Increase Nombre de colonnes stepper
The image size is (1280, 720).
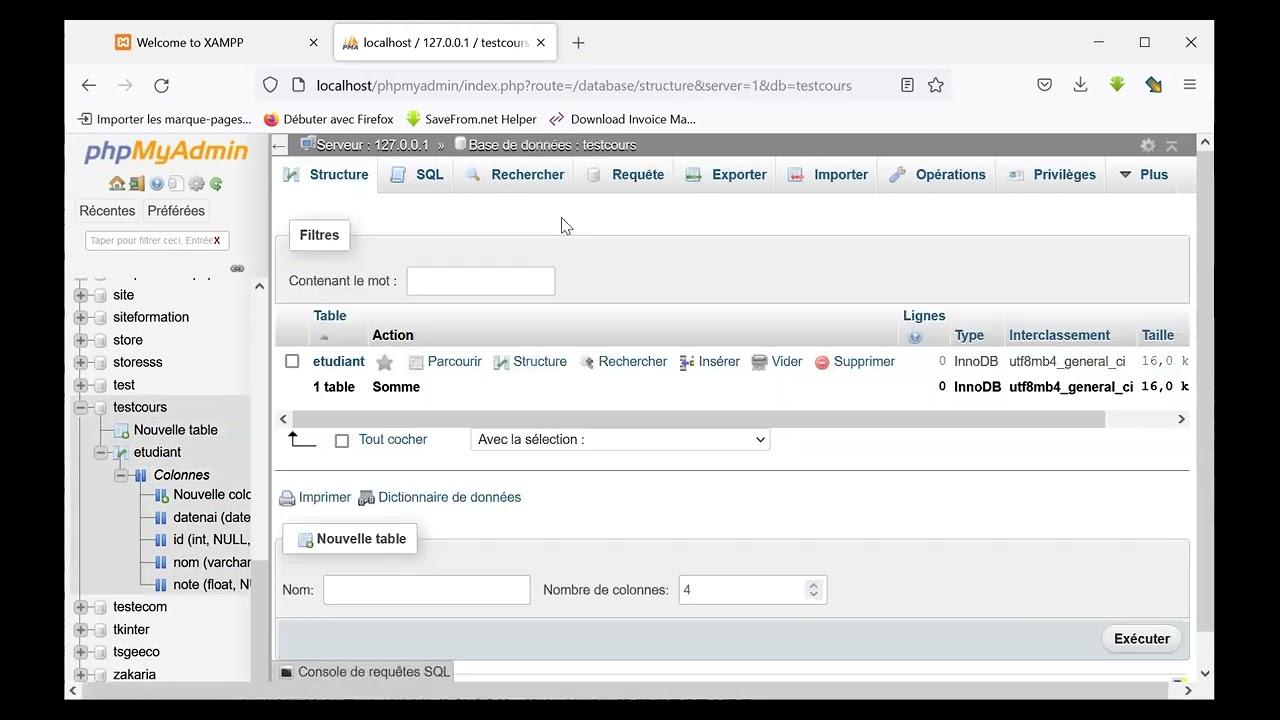point(813,585)
